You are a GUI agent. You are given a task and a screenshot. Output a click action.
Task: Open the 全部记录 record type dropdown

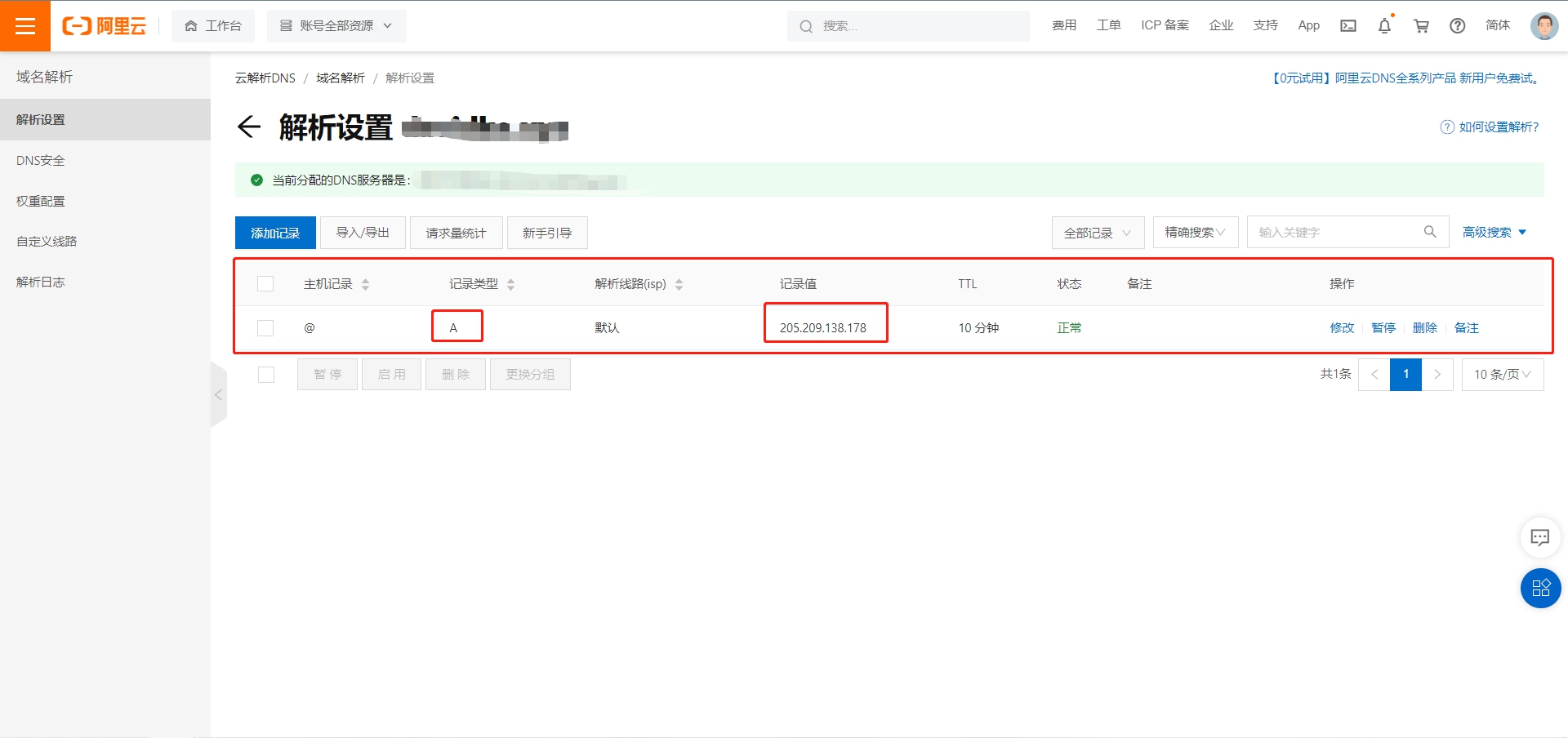point(1098,232)
